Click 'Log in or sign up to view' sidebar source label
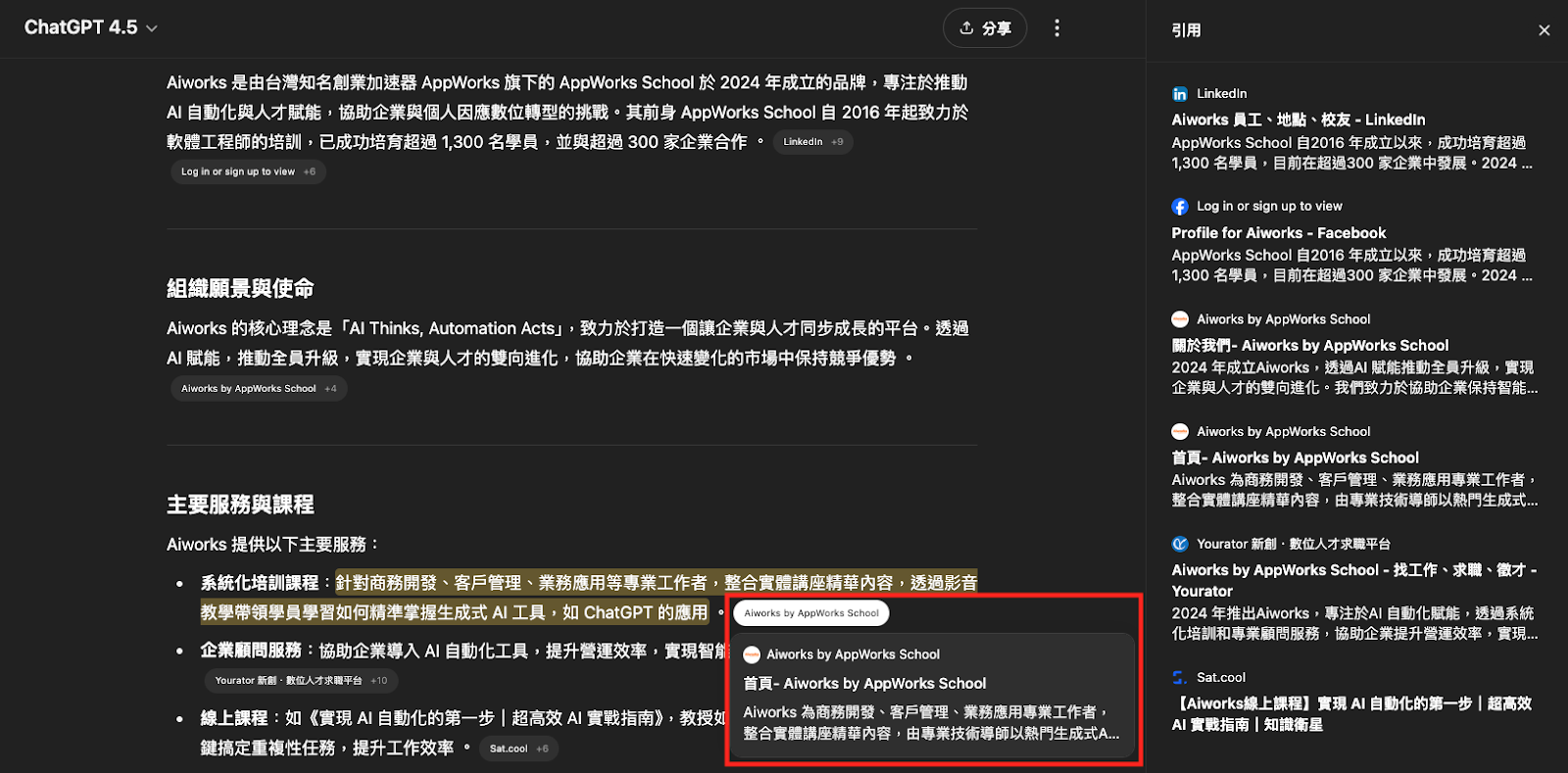Image resolution: width=1568 pixels, height=773 pixels. tap(1269, 207)
